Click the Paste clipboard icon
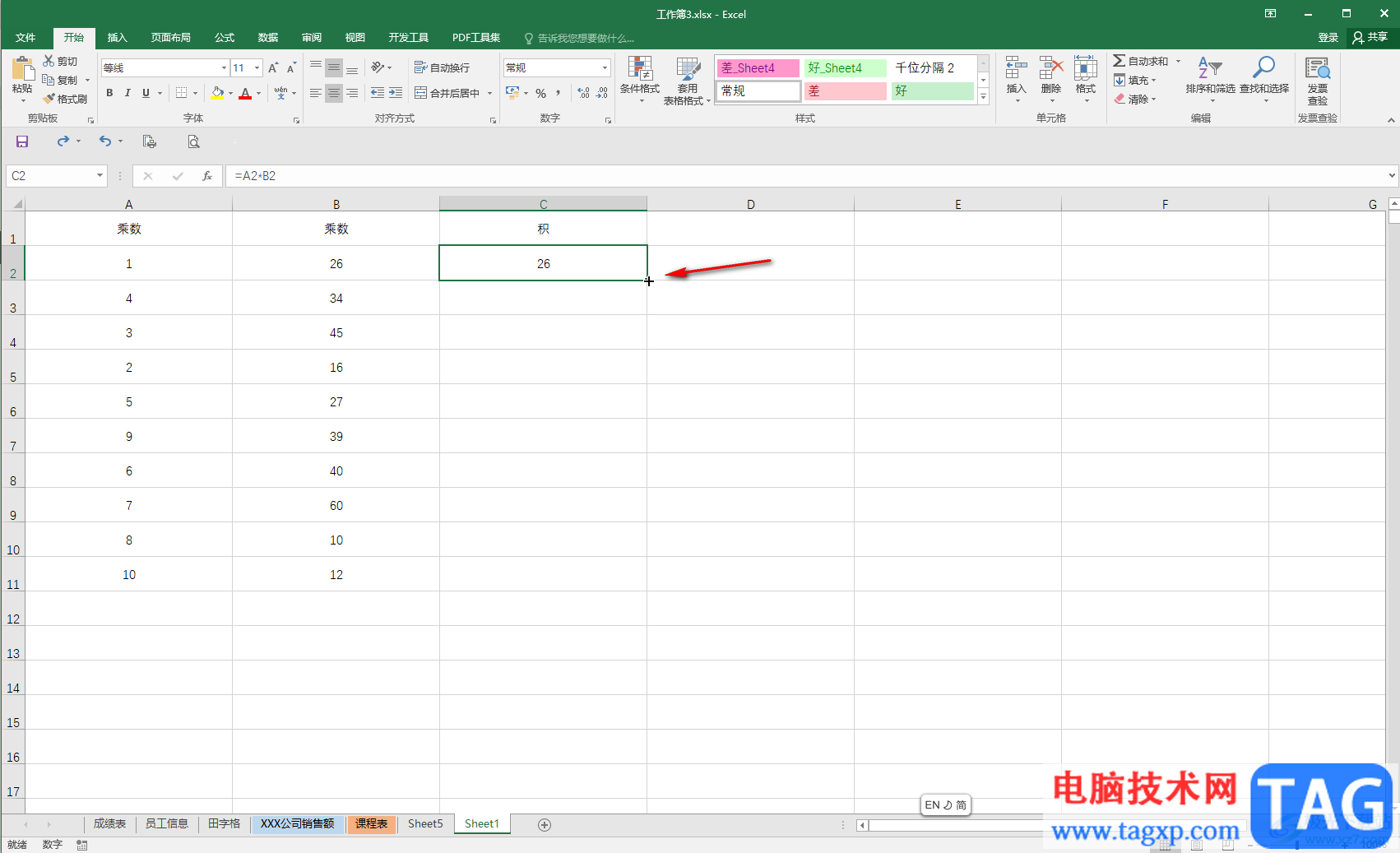This screenshot has width=1400, height=853. 22,69
